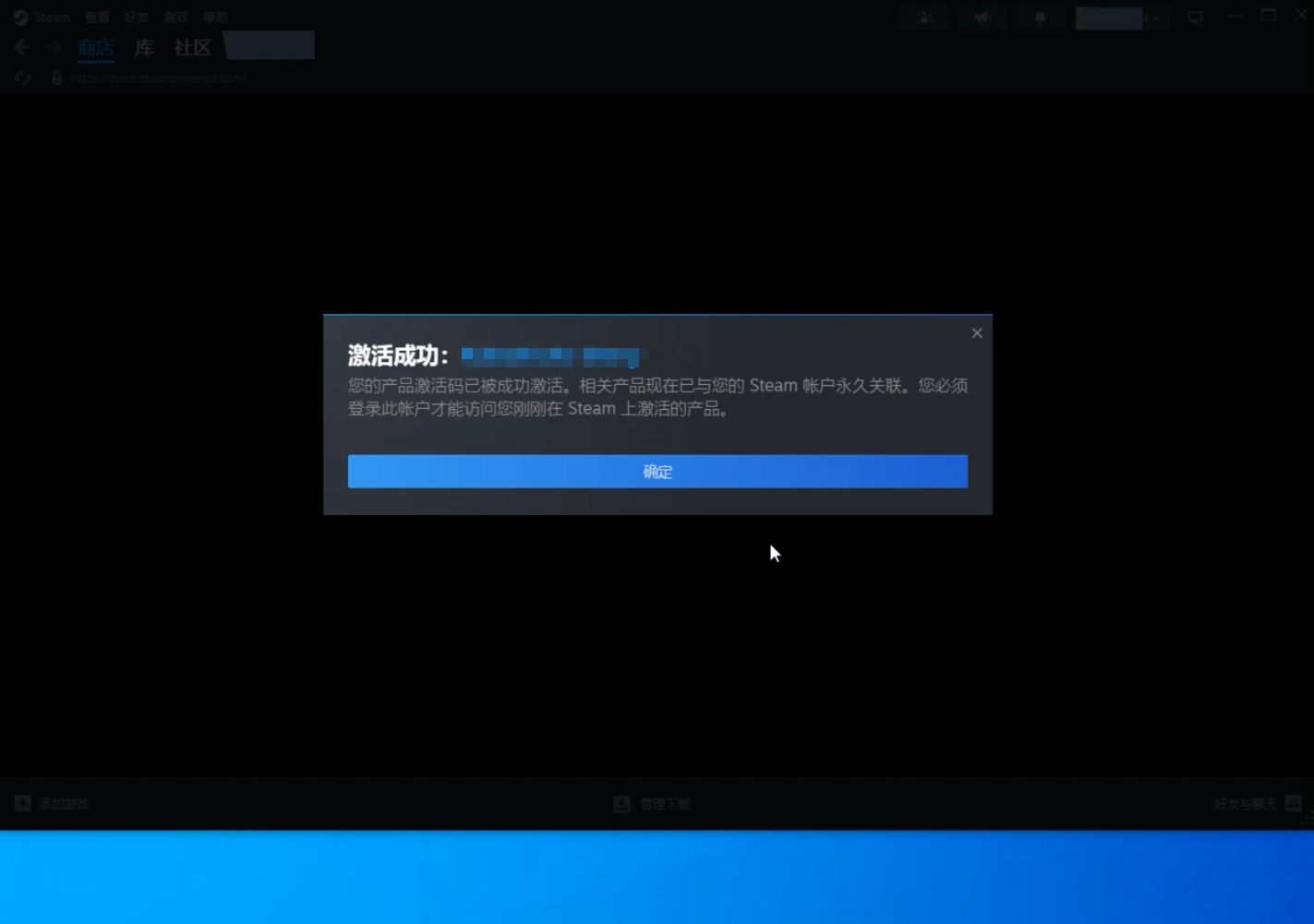
Task: Click the lock icon beside the URL
Action: click(56, 78)
